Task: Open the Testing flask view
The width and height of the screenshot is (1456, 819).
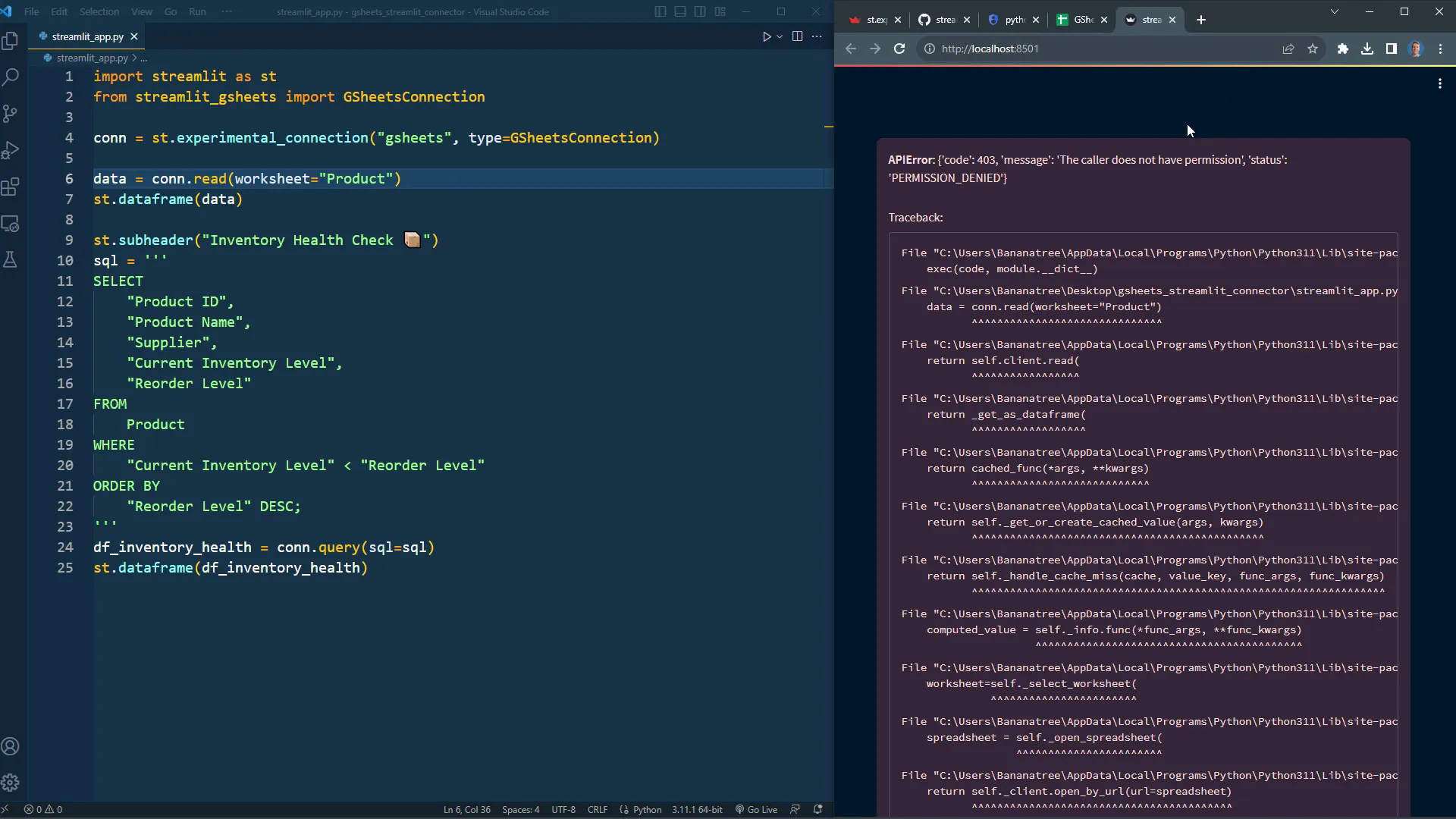Action: click(11, 260)
